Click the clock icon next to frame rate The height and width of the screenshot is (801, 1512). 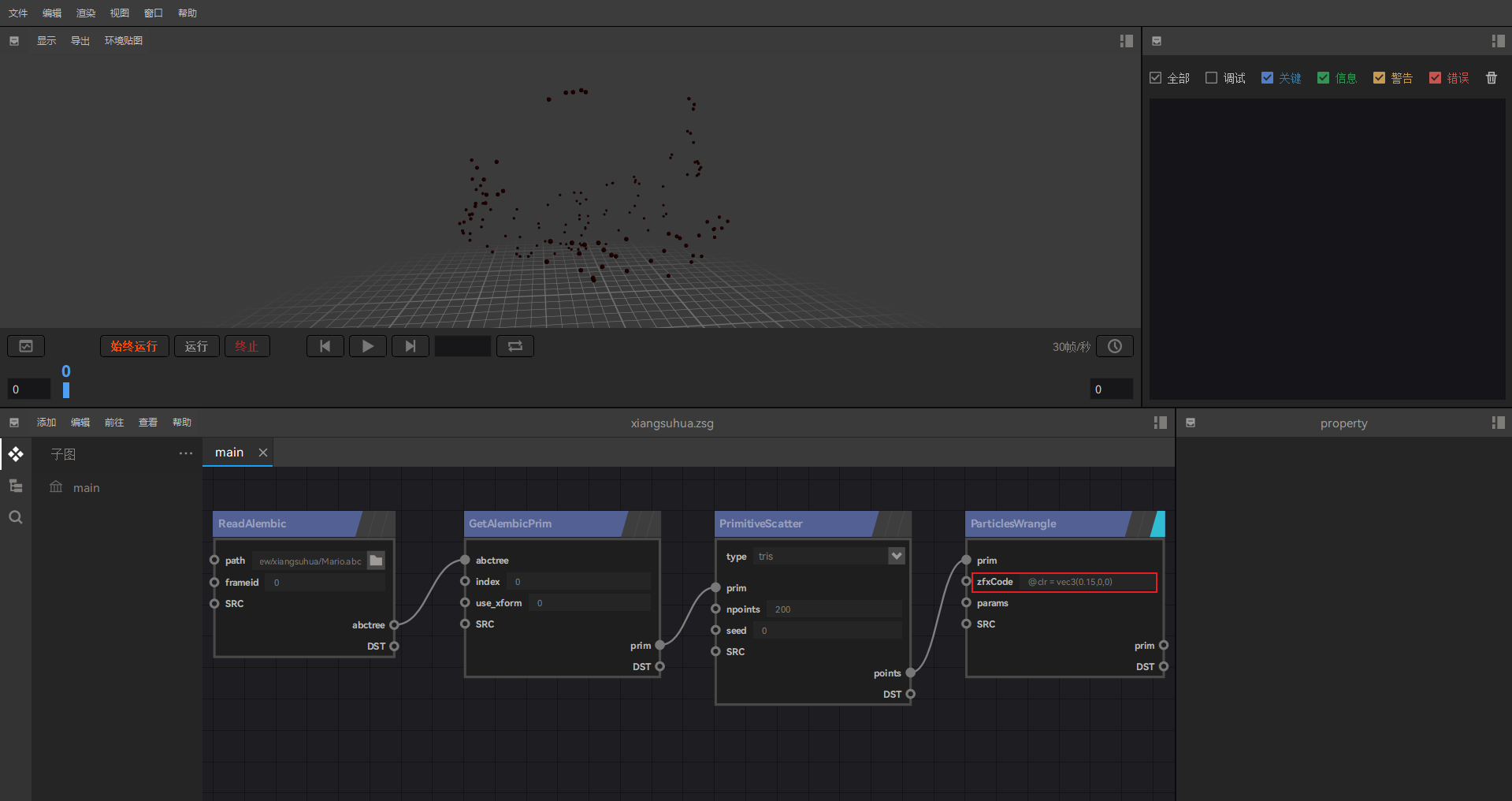click(1114, 346)
